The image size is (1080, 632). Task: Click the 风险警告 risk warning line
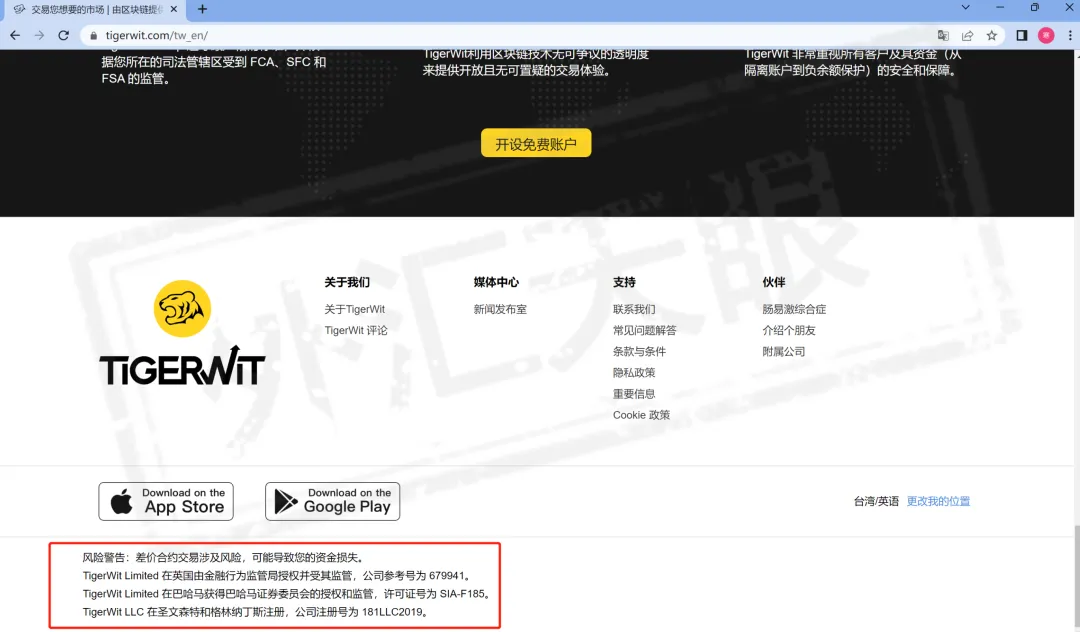tap(223, 558)
